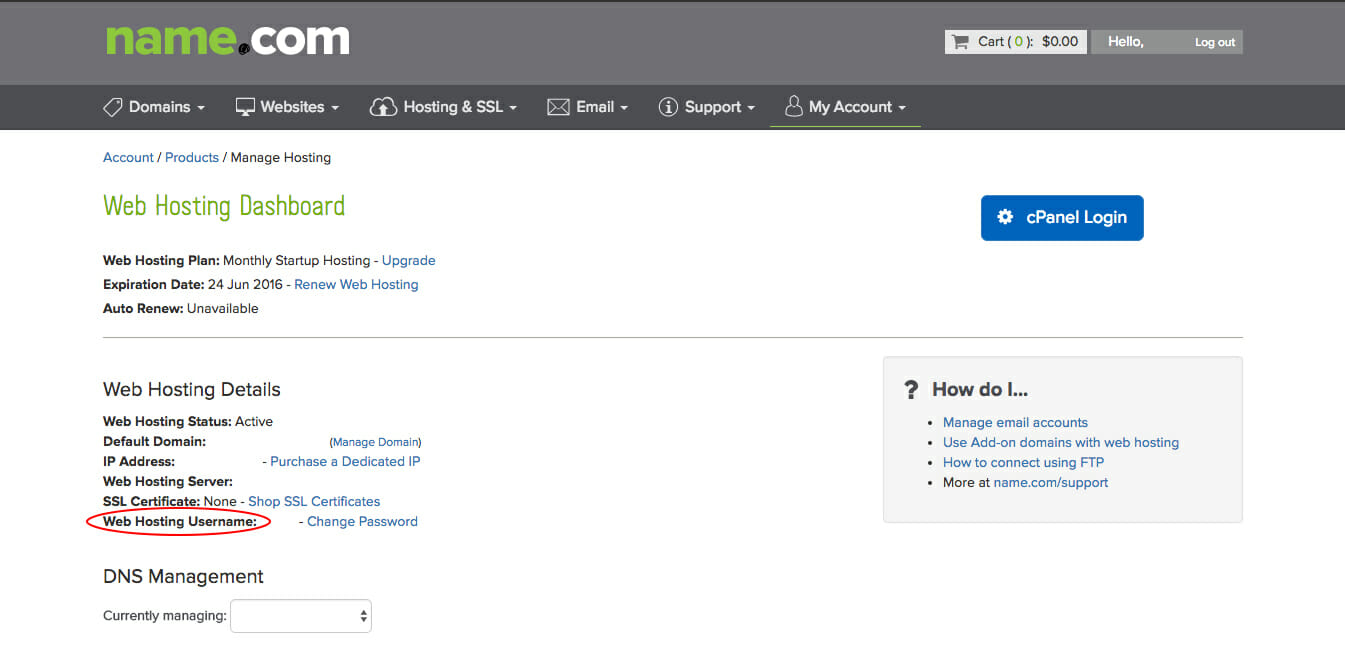Screen dimensions: 1345x646
Task: Click the Web Hosting Server label
Action: pyautogui.click(x=168, y=482)
